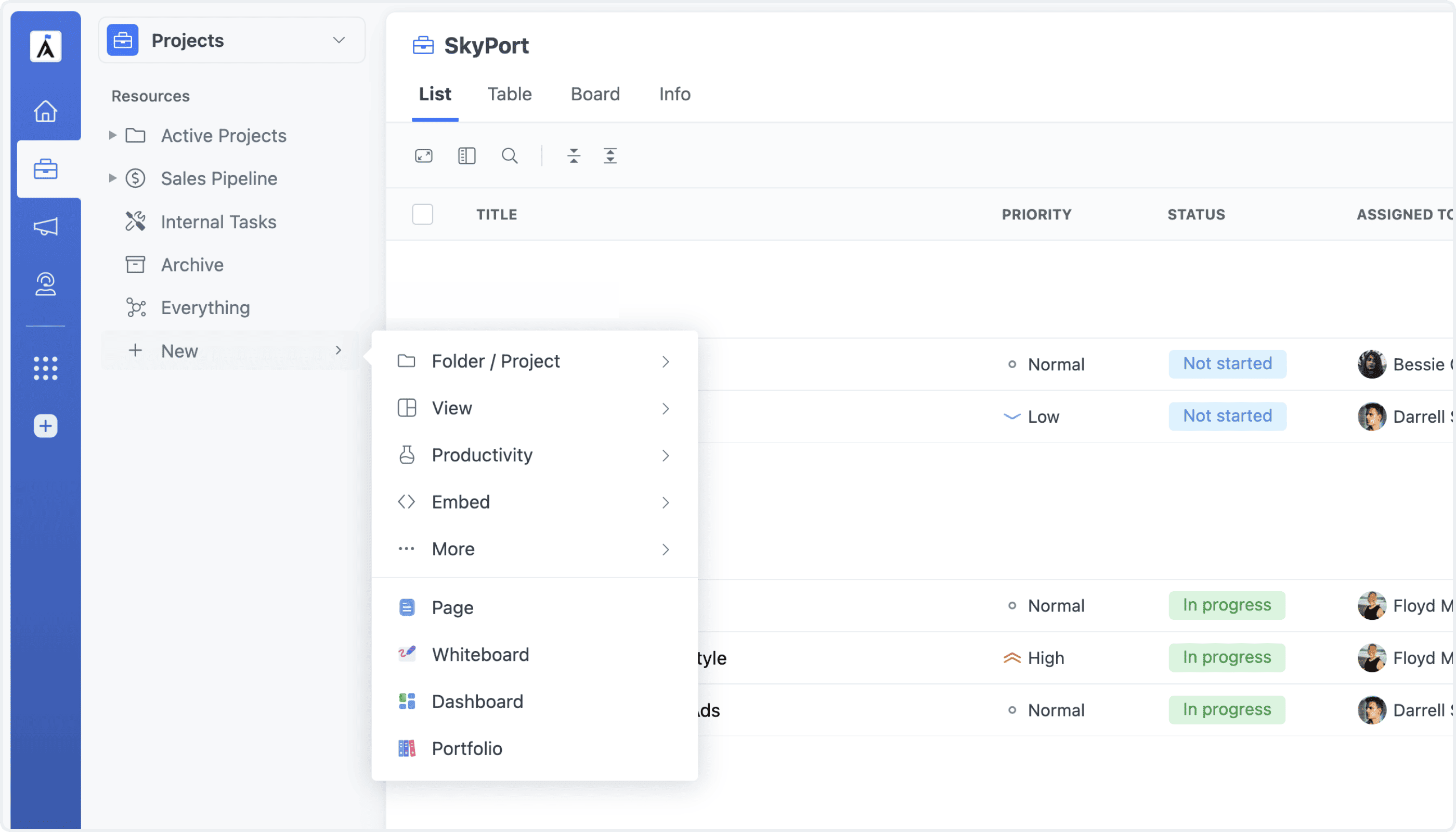The height and width of the screenshot is (832, 1456).
Task: Open the Archive resource
Action: (192, 264)
